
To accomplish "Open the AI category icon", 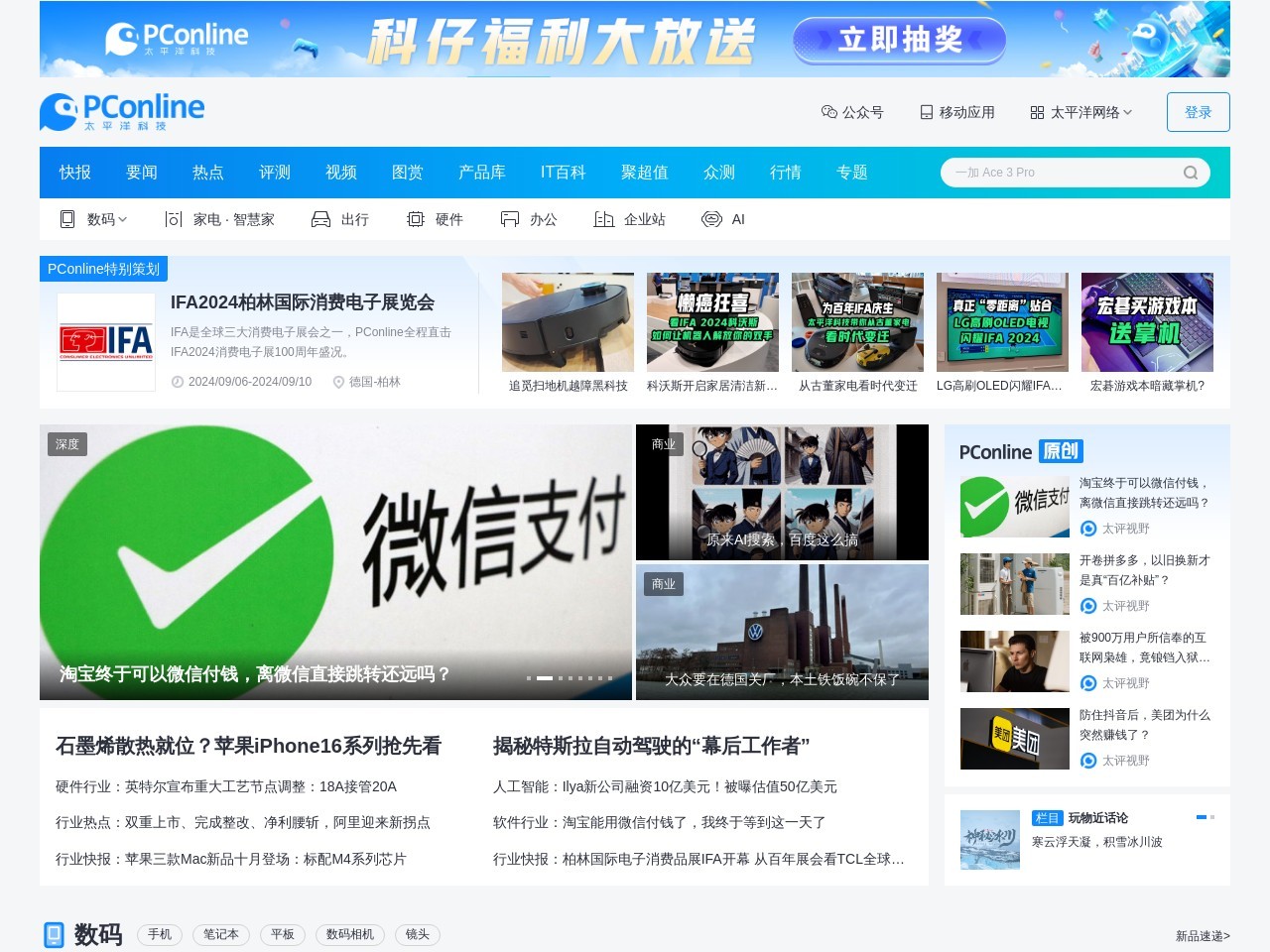I will coord(711,219).
